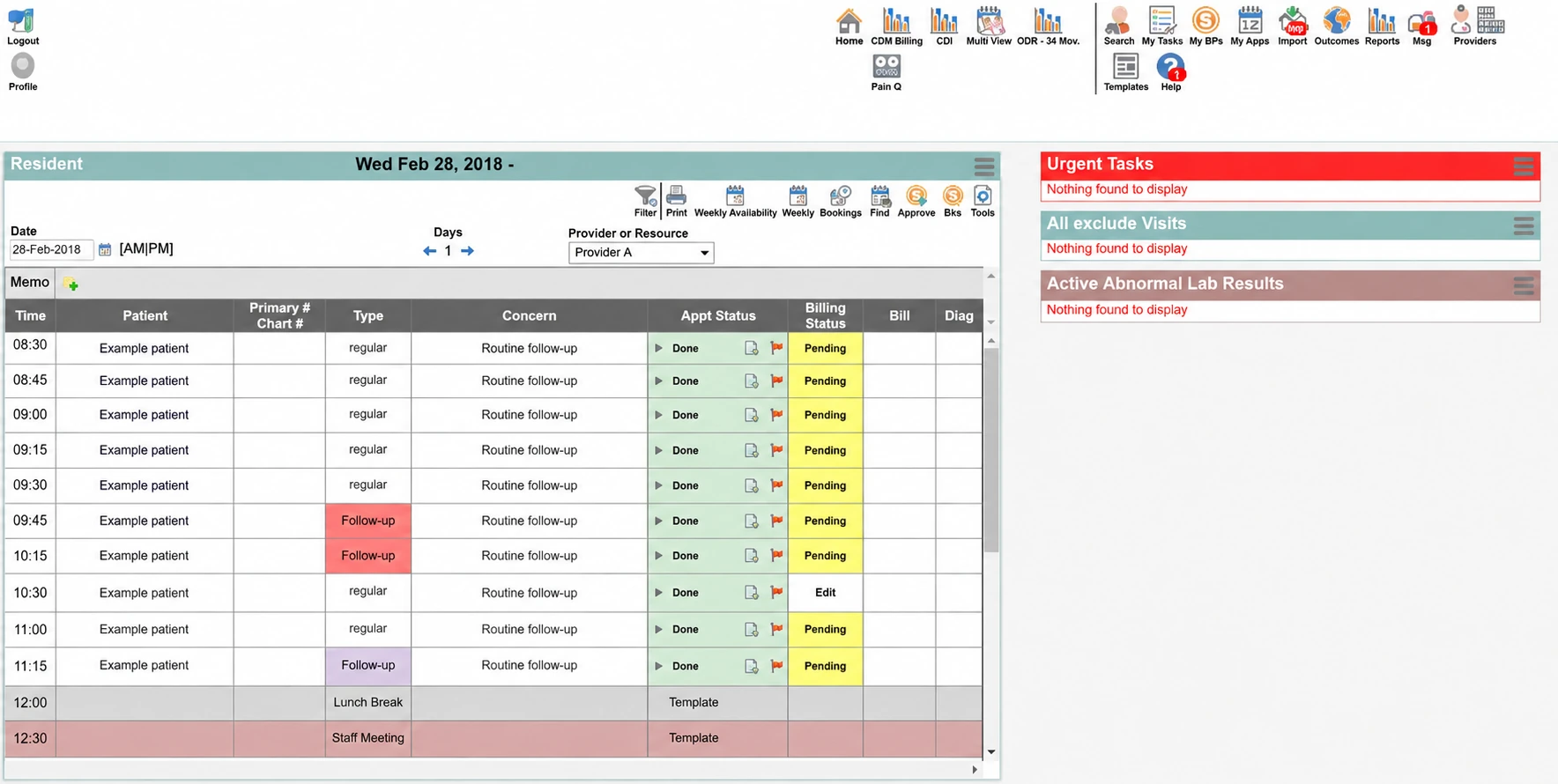Viewport: 1558px width, 784px height.
Task: Open the Profile icon
Action: coord(23,66)
